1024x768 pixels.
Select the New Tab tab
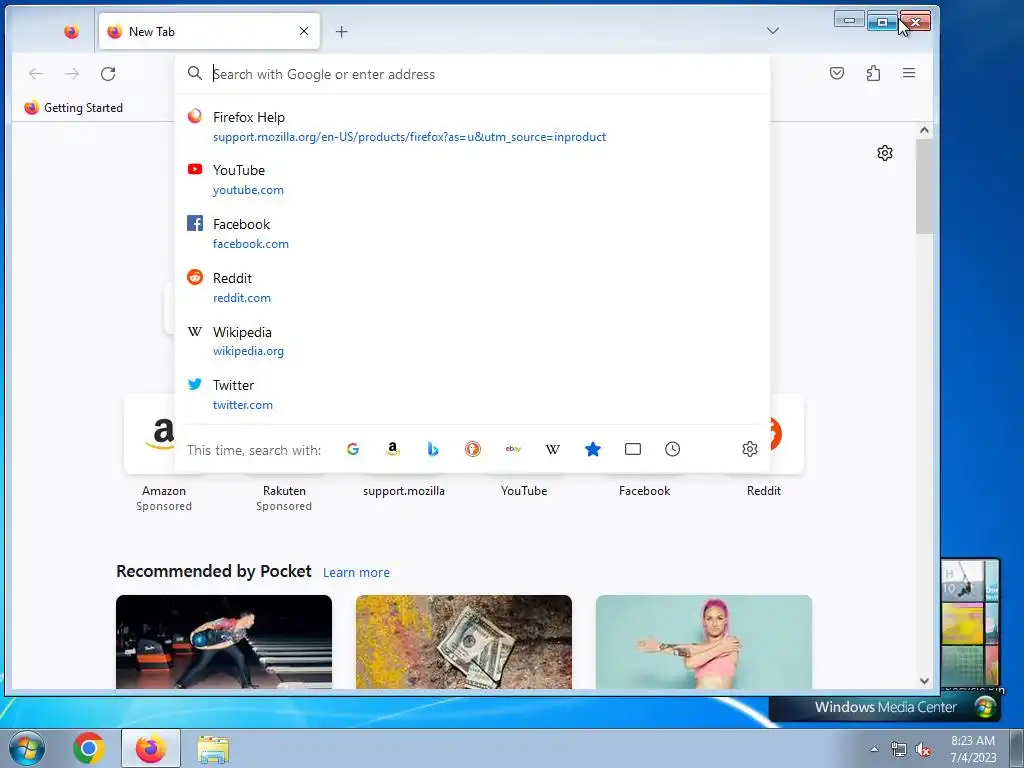[x=209, y=31]
